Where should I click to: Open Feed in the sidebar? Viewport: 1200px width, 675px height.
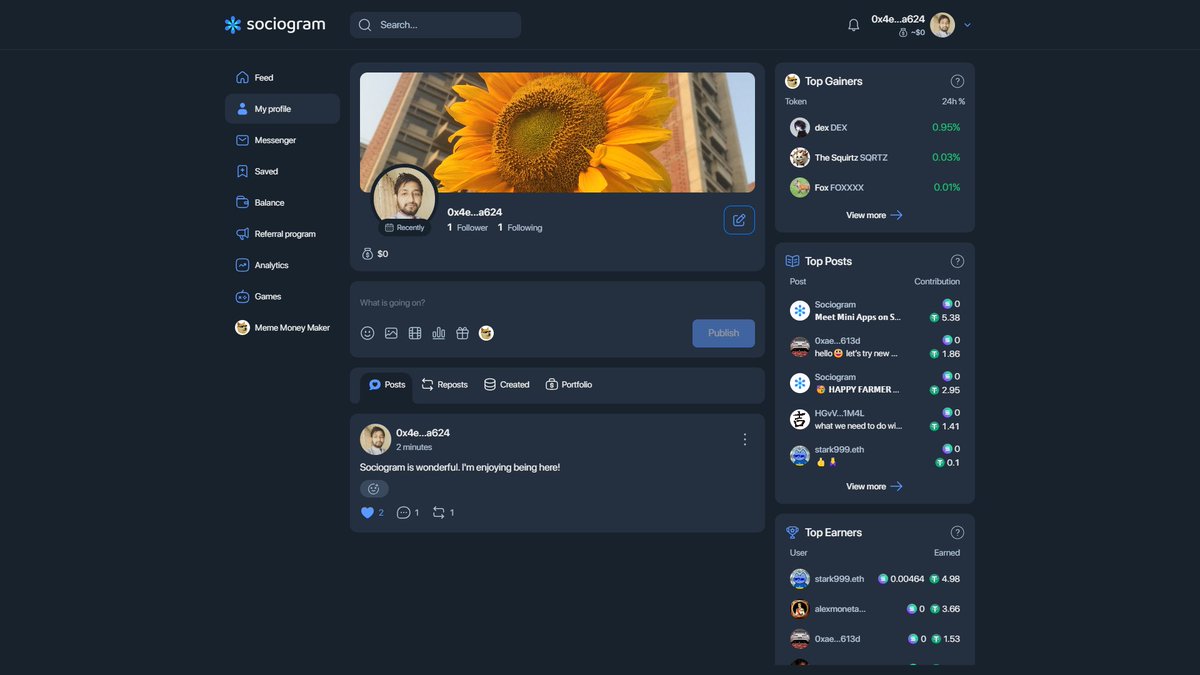[282, 77]
